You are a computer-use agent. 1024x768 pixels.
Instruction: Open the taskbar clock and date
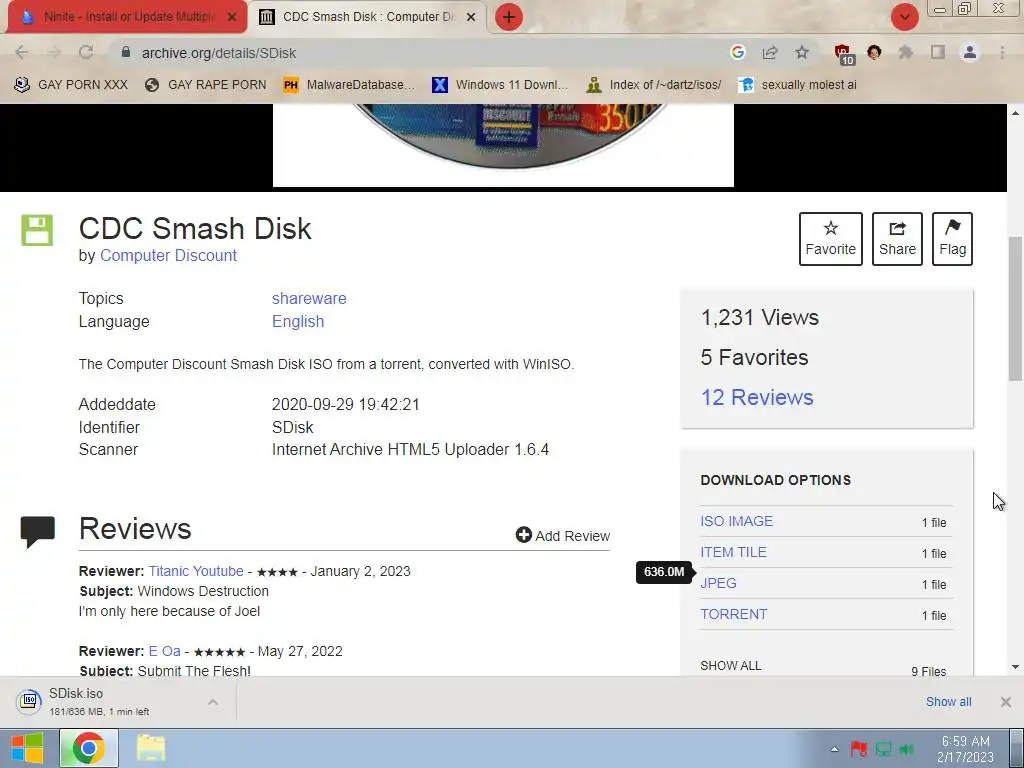coord(965,749)
